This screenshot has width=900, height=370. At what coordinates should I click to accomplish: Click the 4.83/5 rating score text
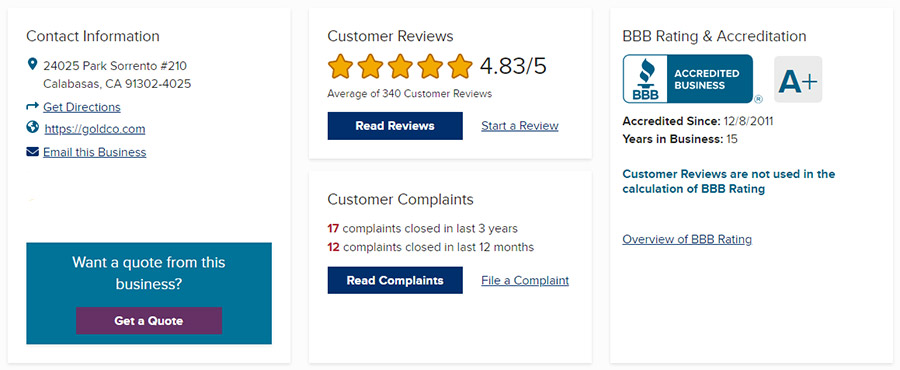tap(513, 66)
